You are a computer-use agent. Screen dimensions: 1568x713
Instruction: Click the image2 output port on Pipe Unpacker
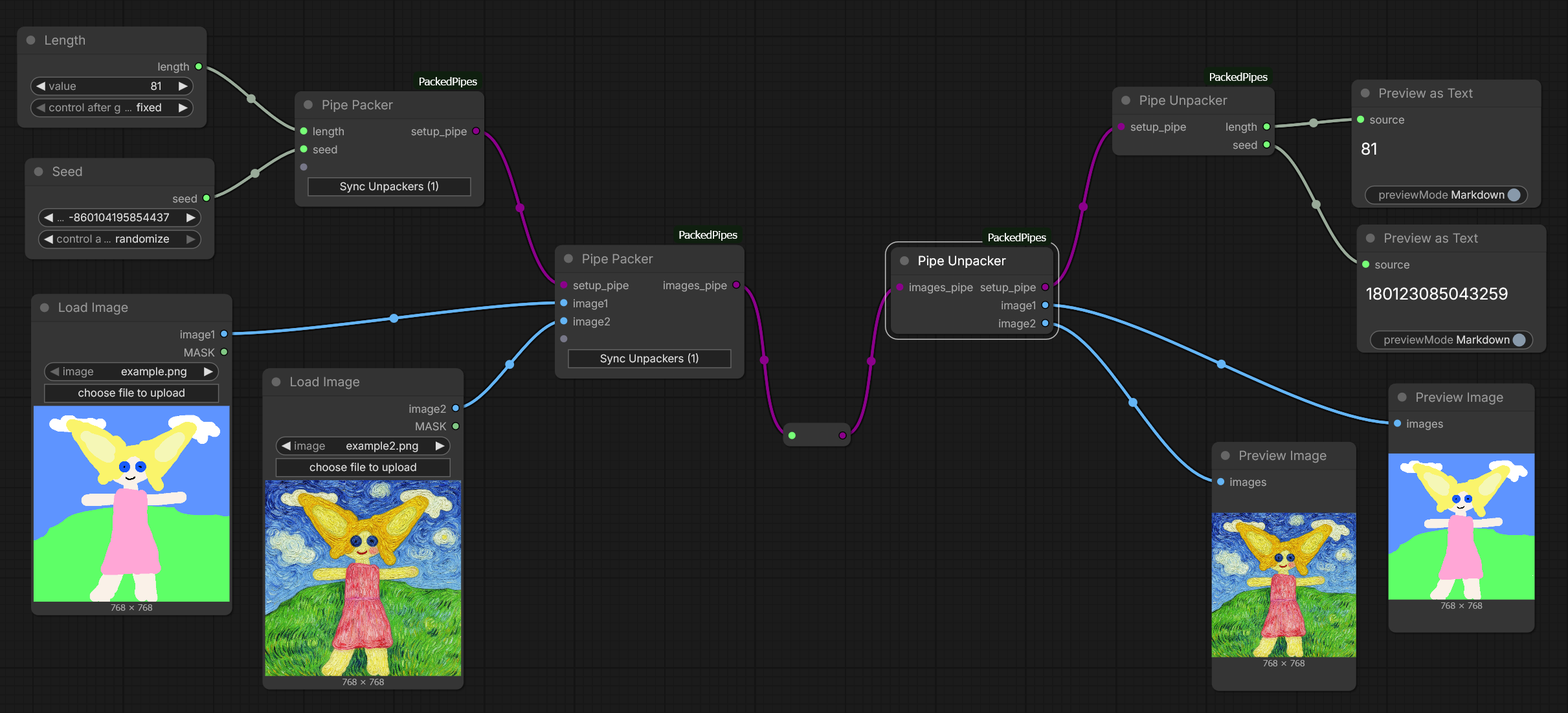tap(1045, 324)
